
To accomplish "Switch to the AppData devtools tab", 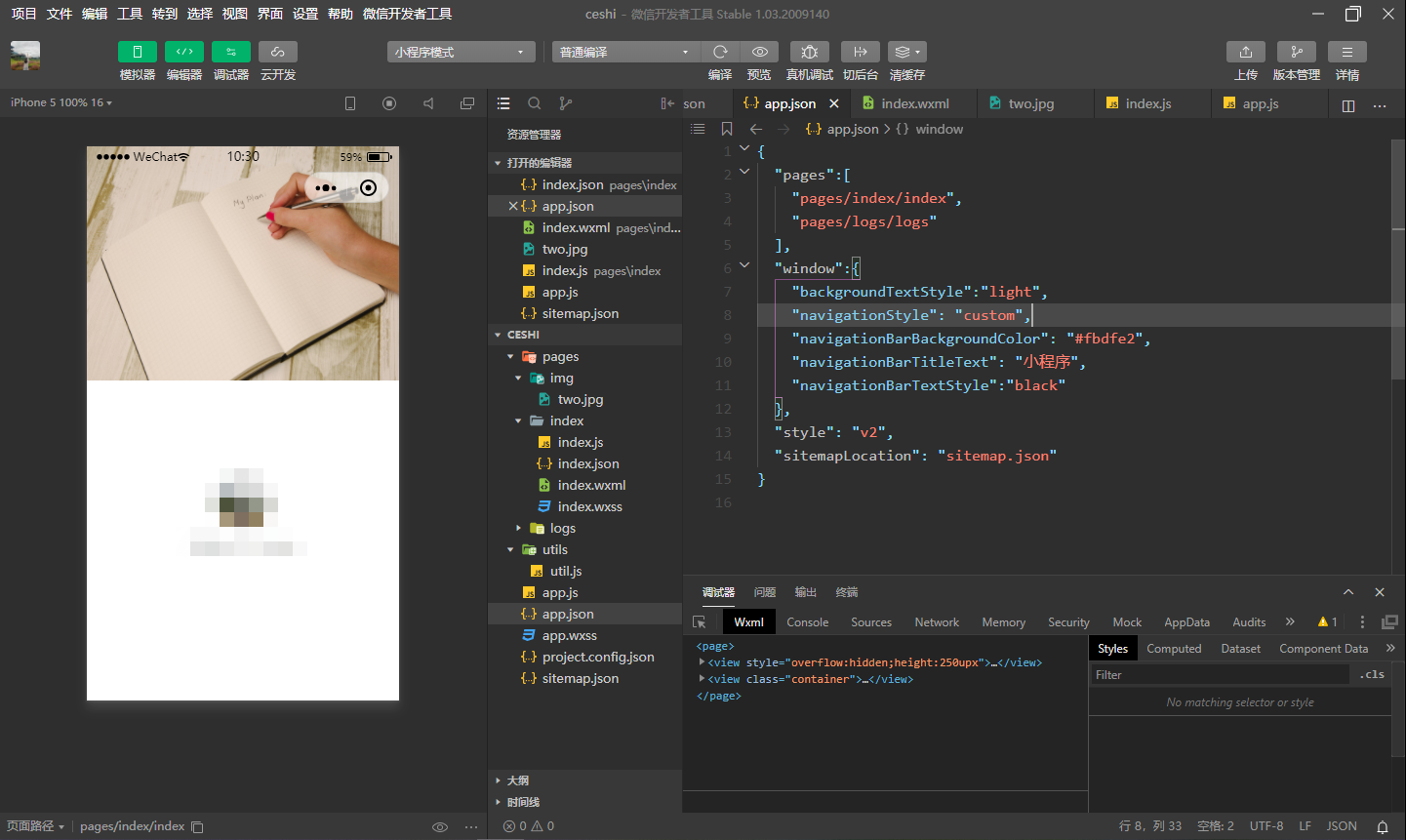I will tap(1186, 622).
